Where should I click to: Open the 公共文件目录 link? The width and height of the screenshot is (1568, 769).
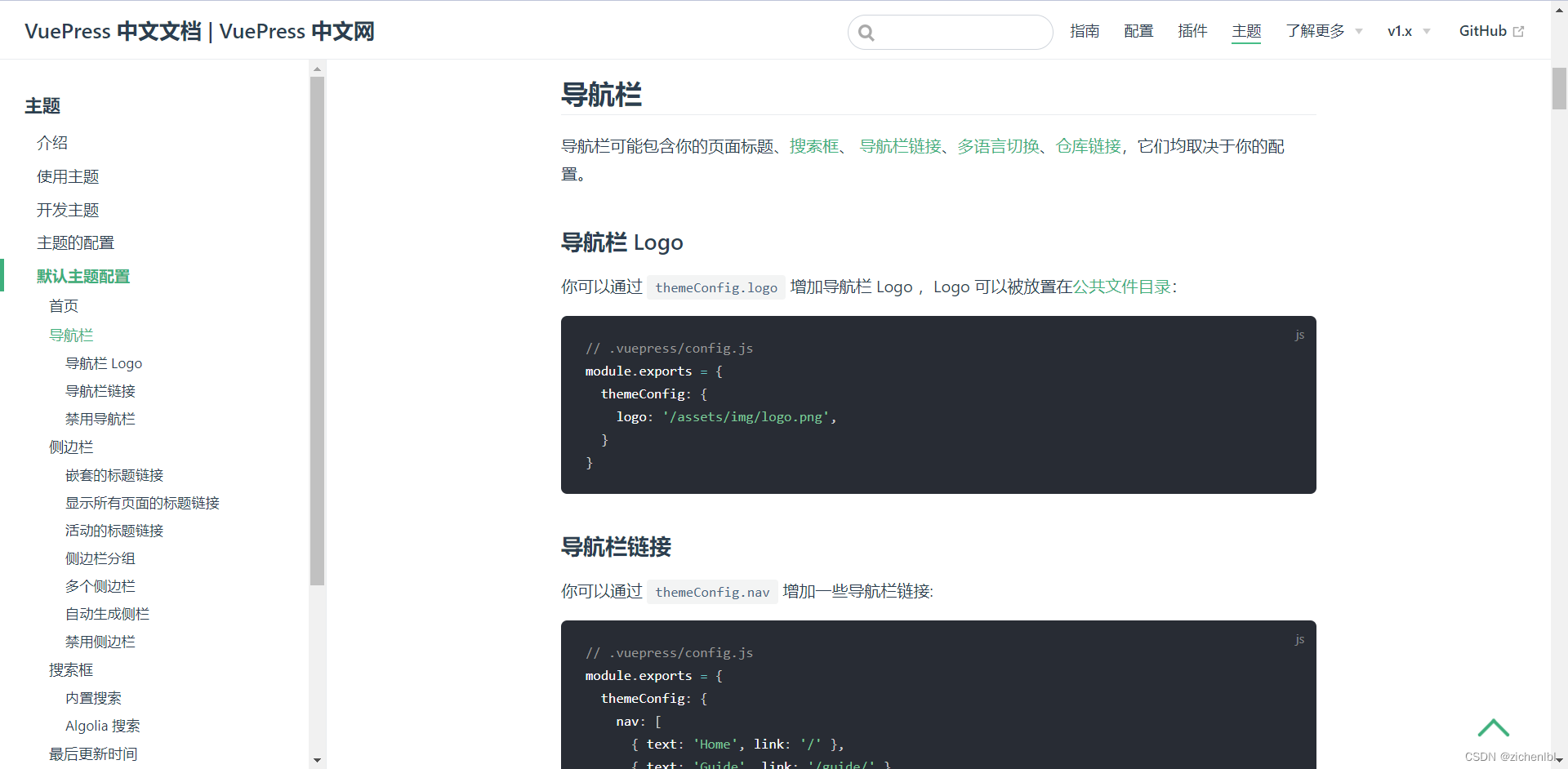1122,287
